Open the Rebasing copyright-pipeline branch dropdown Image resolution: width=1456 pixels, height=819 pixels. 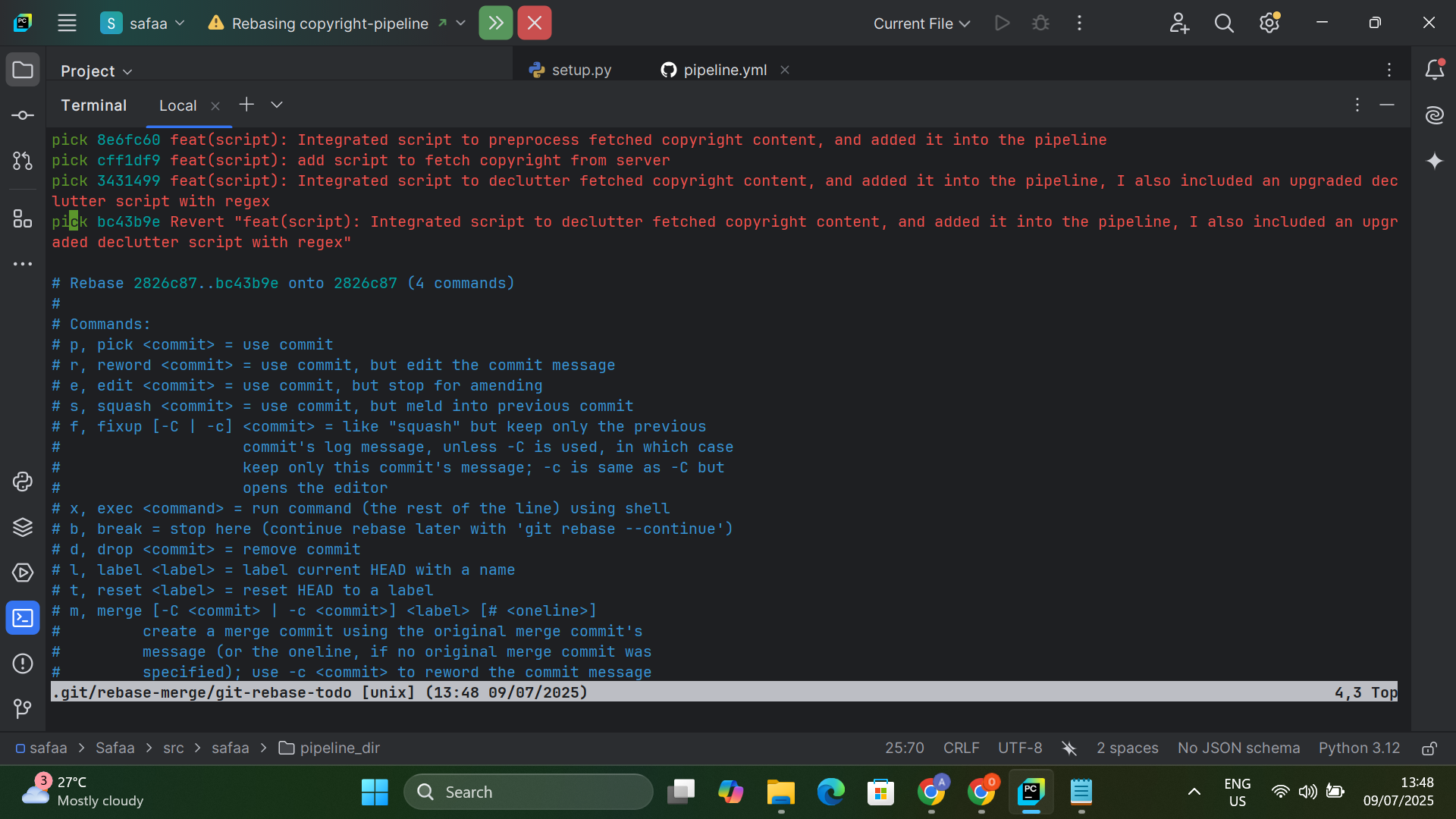pyautogui.click(x=337, y=23)
